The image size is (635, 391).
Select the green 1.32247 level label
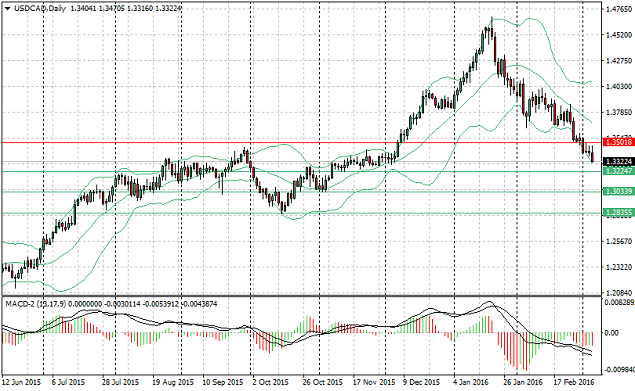tap(618, 171)
